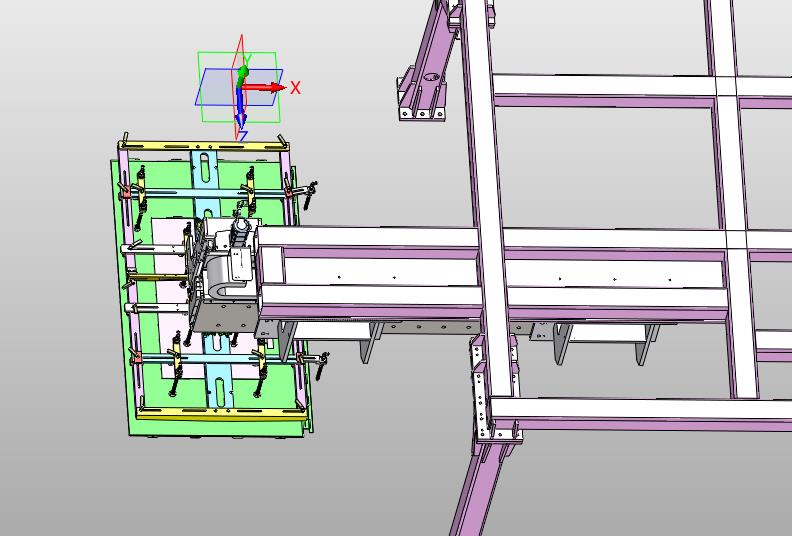The width and height of the screenshot is (792, 536).
Task: Select the yellow top crossbar of the fixture
Action: (x=204, y=146)
